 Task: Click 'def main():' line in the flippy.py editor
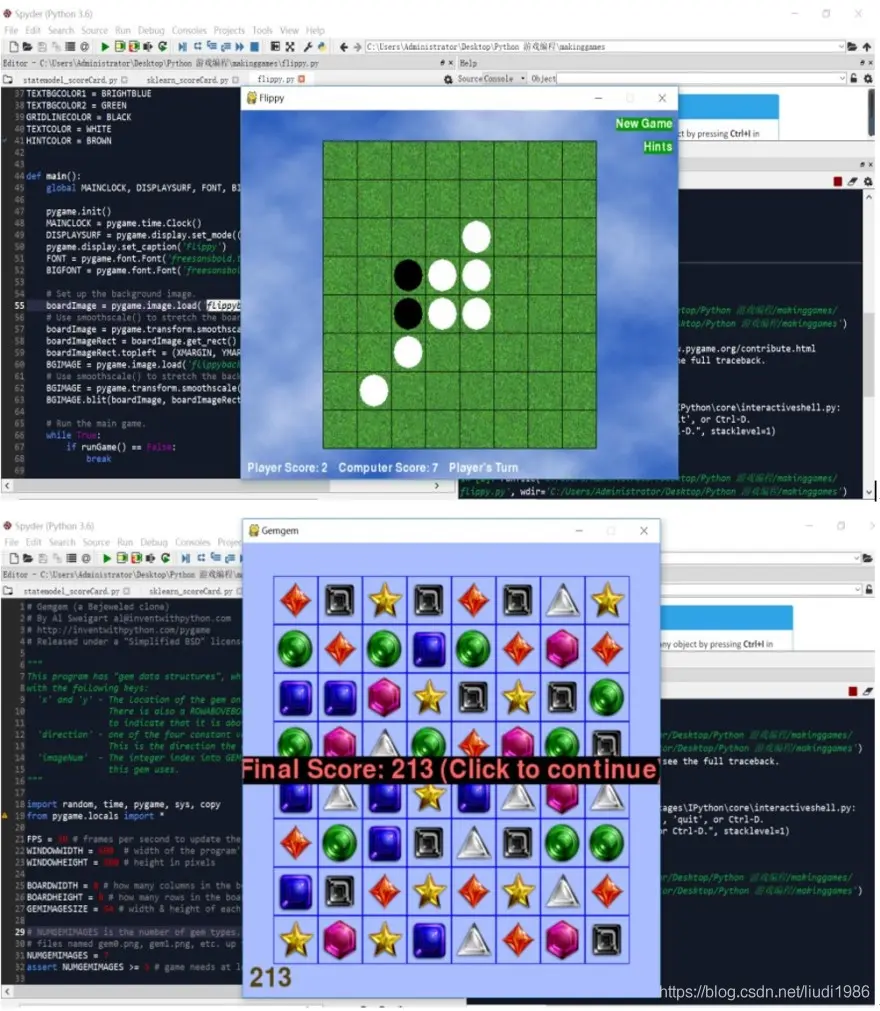point(54,176)
